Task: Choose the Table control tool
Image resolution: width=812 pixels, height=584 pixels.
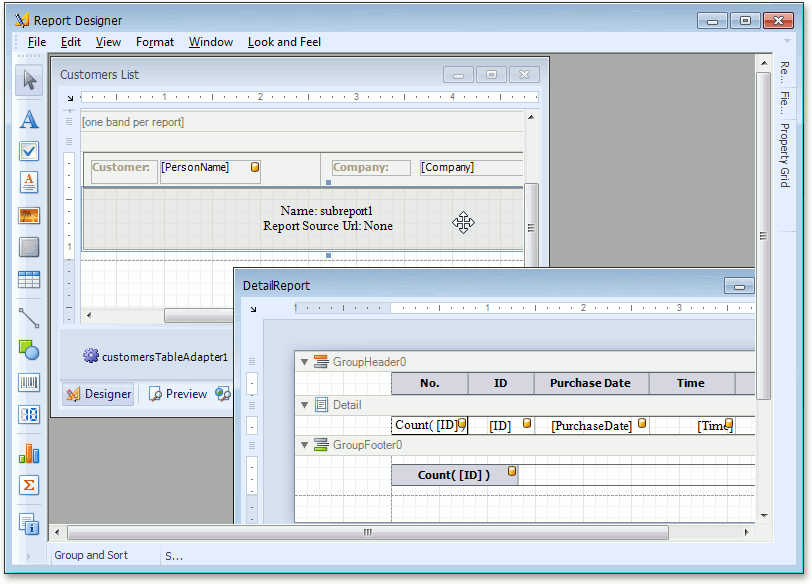Action: click(x=29, y=280)
